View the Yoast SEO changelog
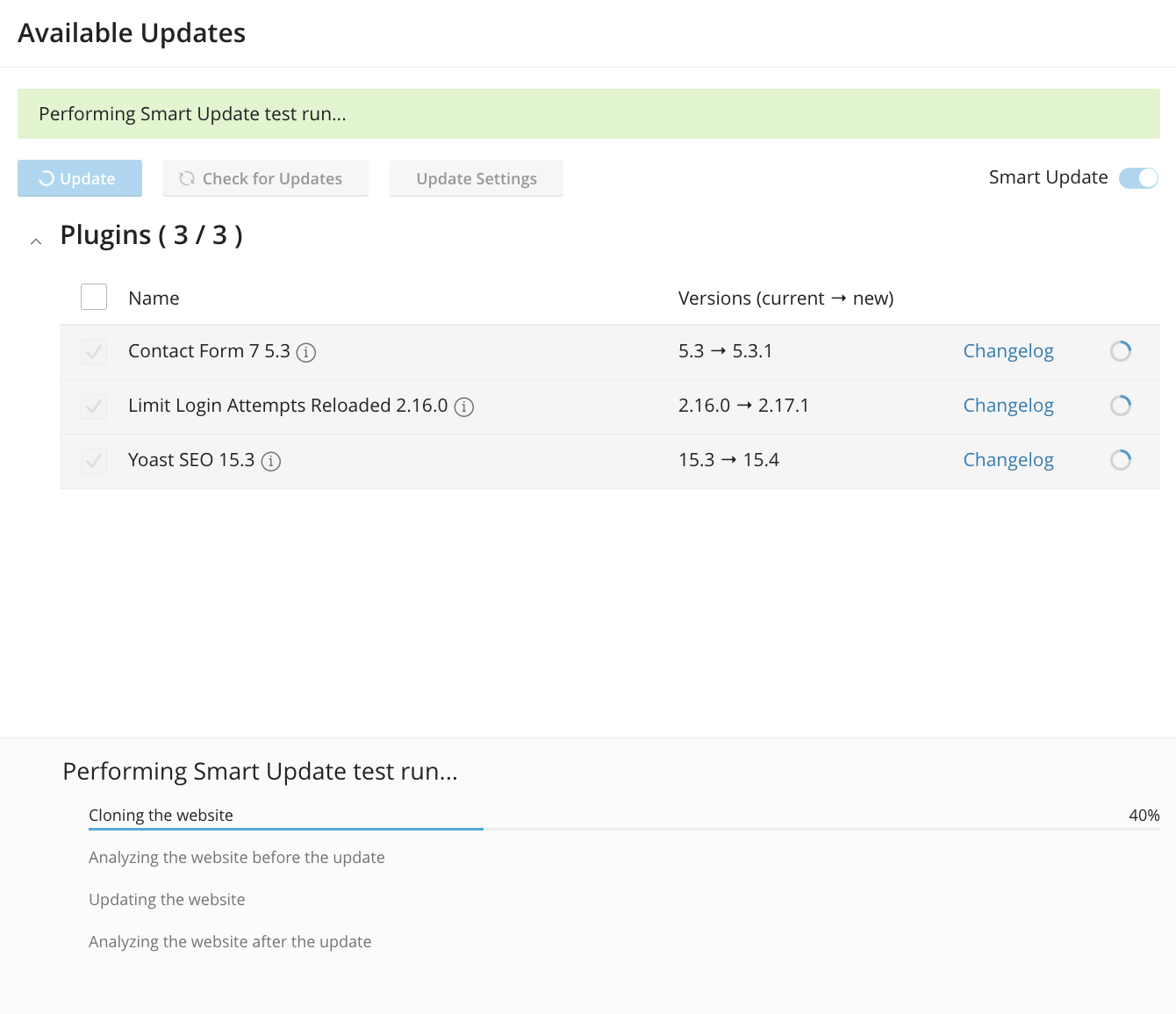The height and width of the screenshot is (1014, 1176). pyautogui.click(x=1008, y=459)
